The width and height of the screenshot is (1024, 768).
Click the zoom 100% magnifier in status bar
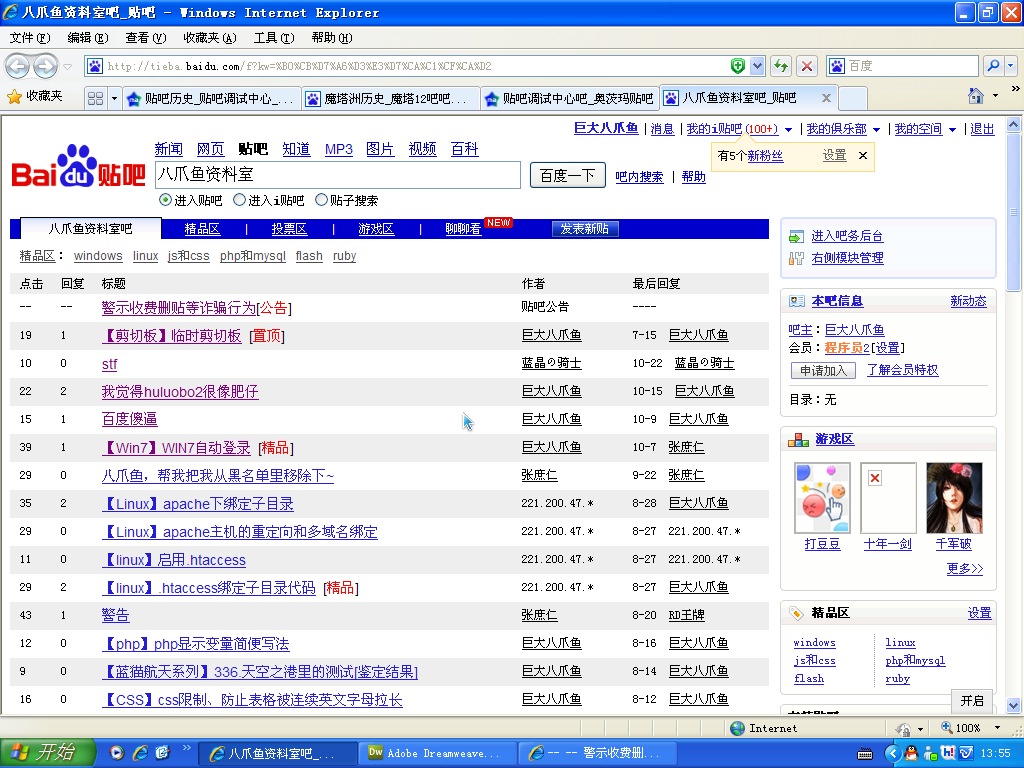click(946, 727)
